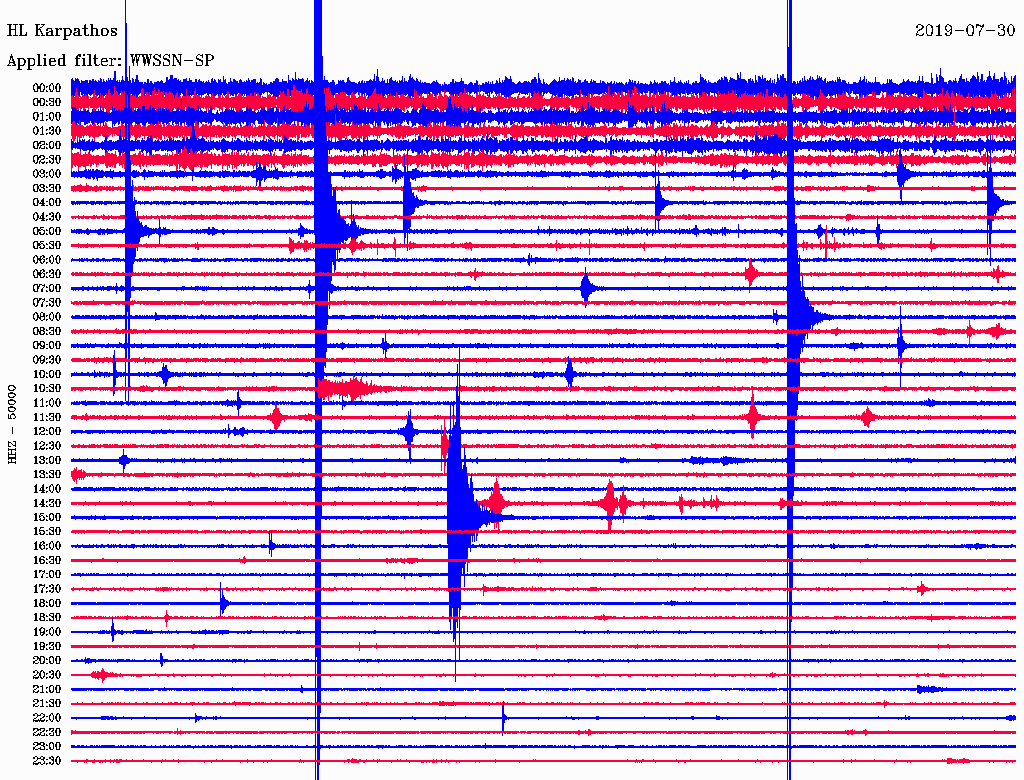Click the 12:30 time label
This screenshot has width=1024, height=780.
(x=47, y=446)
